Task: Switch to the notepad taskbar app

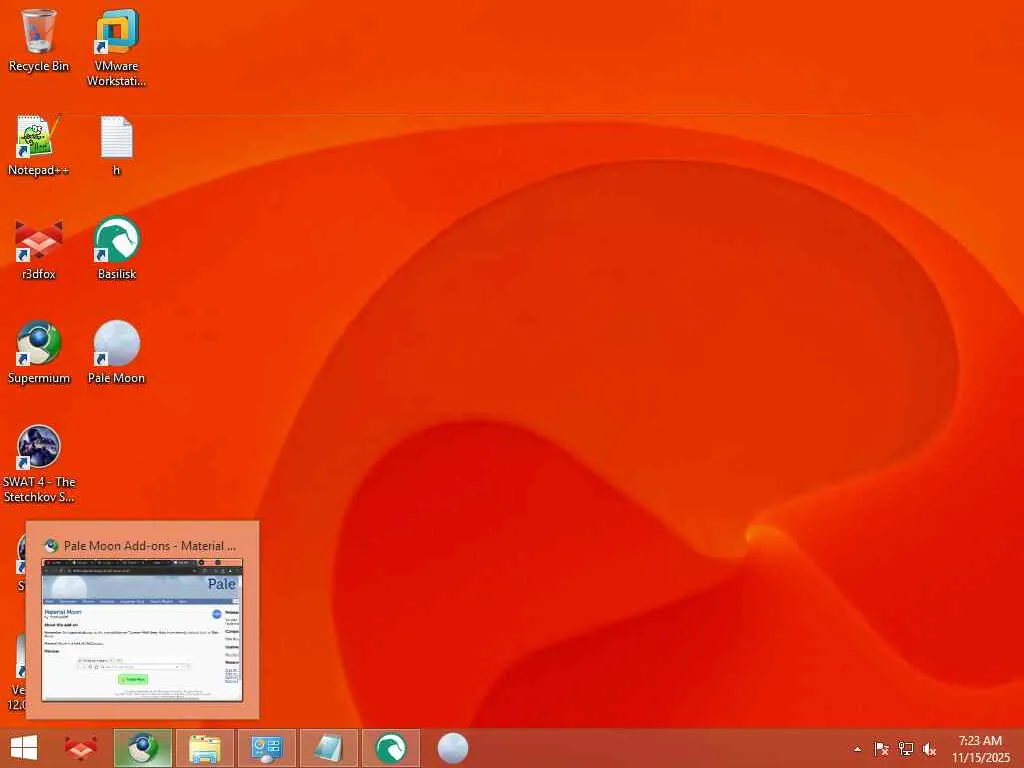Action: (328, 748)
